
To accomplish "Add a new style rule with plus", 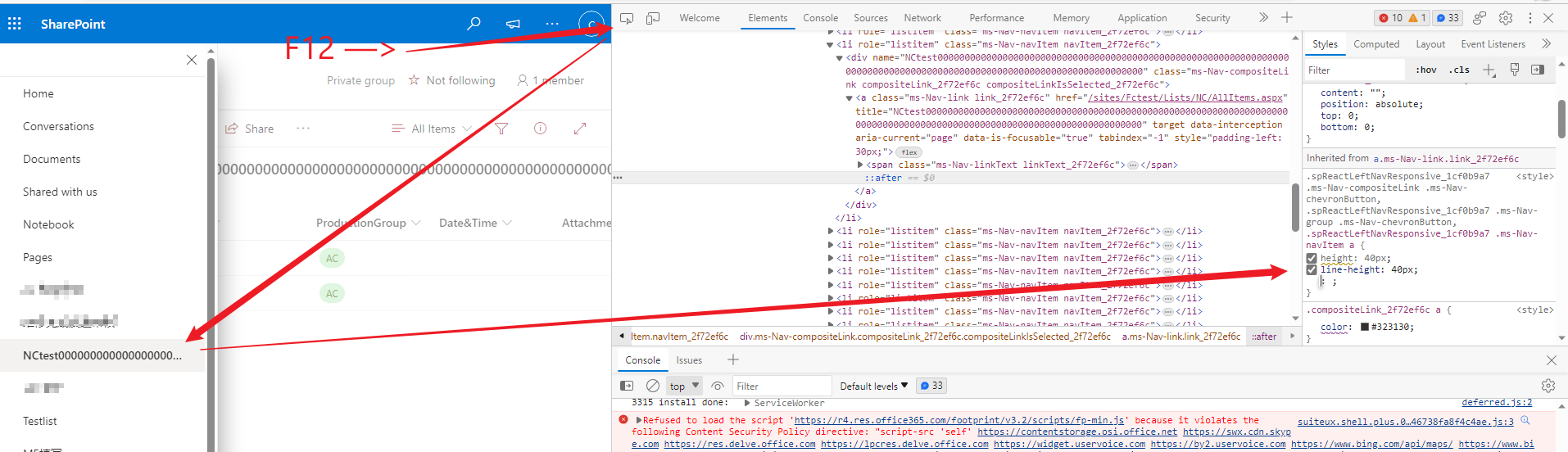I will click(x=1489, y=70).
